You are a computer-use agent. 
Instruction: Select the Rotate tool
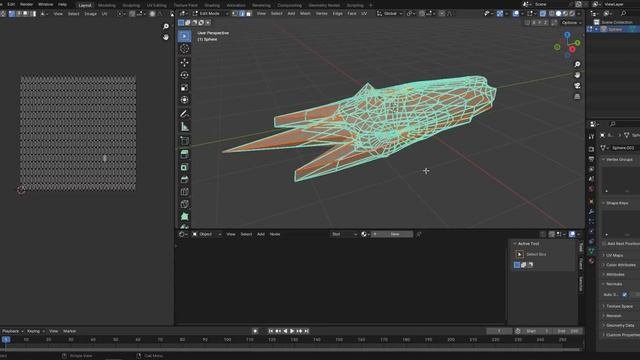pyautogui.click(x=184, y=75)
